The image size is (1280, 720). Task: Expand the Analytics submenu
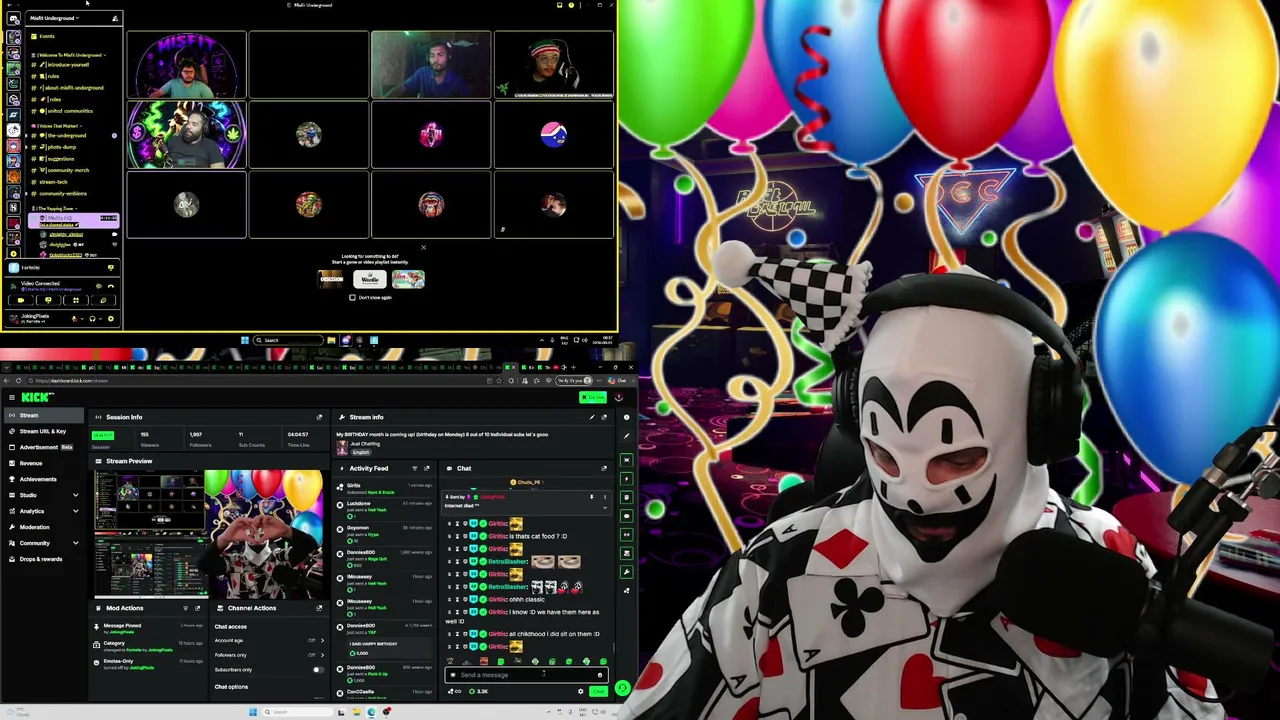[75, 511]
